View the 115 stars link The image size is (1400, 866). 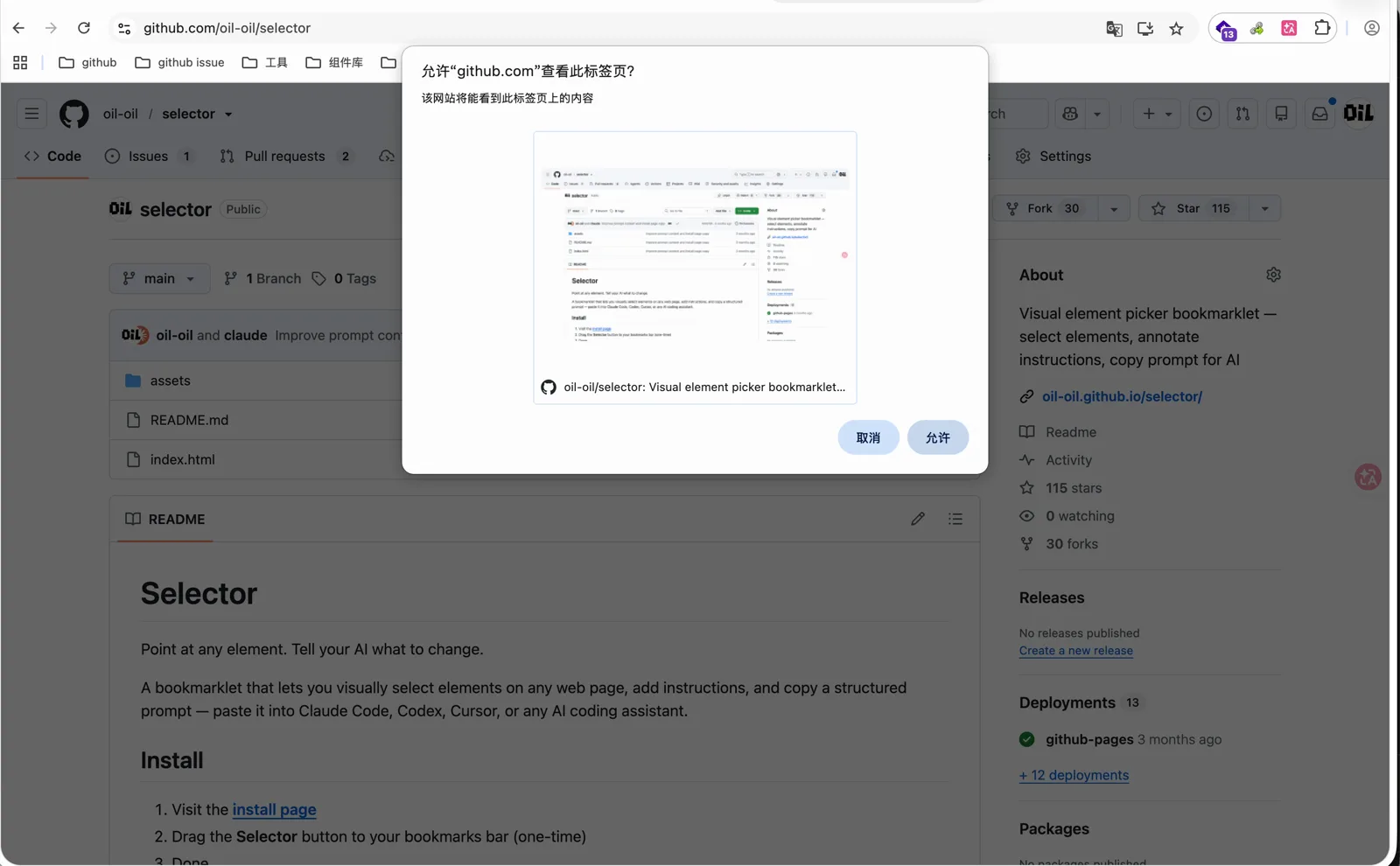pyautogui.click(x=1060, y=488)
